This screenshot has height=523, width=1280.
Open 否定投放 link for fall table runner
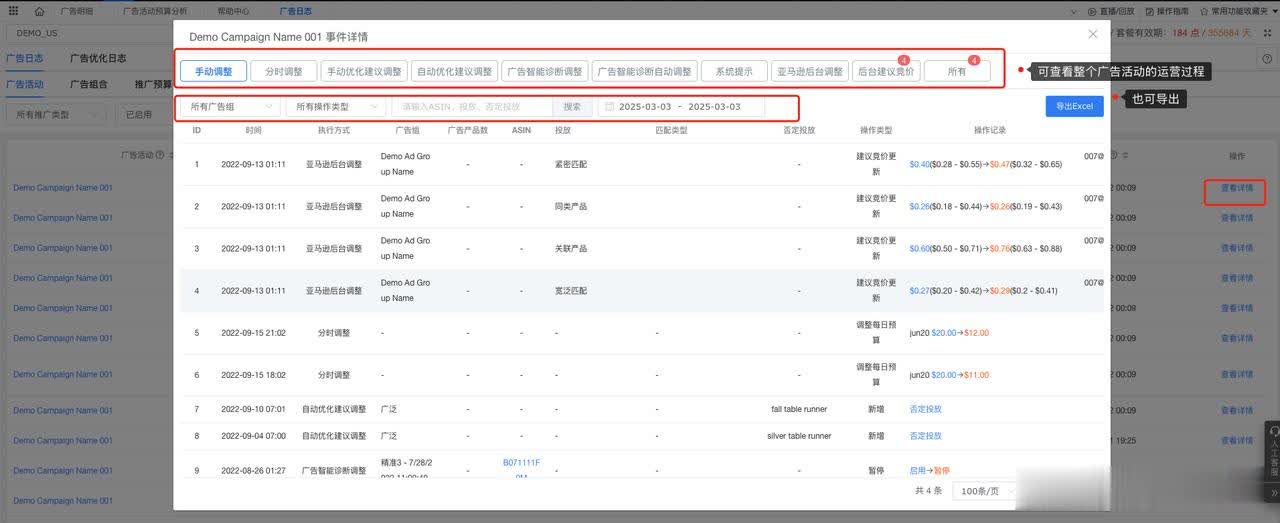tap(925, 409)
